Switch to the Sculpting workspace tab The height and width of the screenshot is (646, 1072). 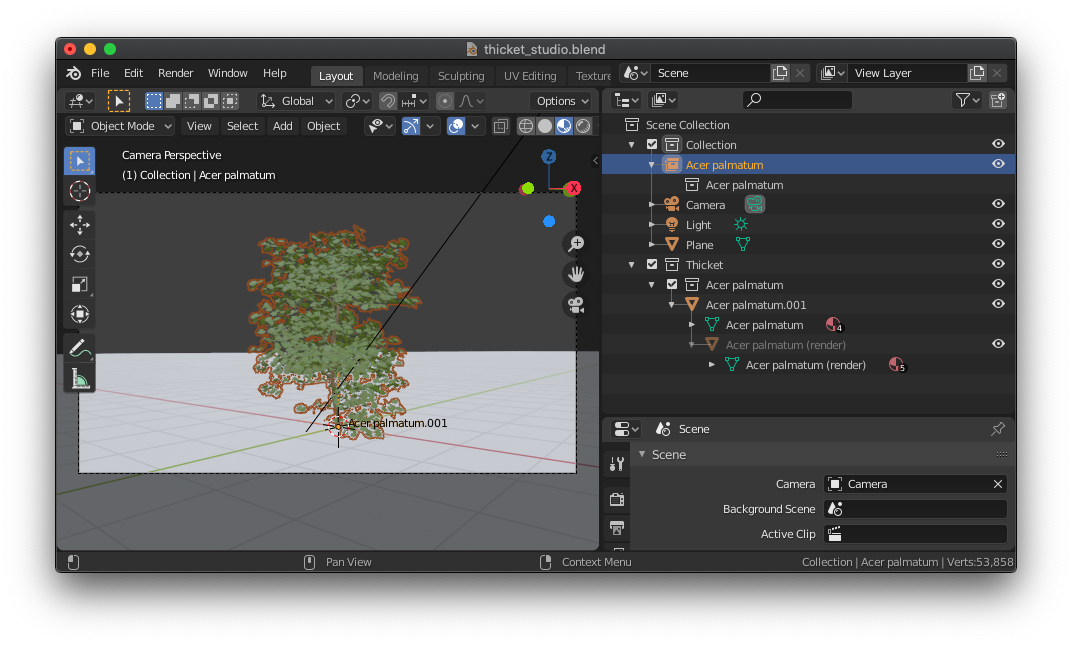(x=461, y=76)
